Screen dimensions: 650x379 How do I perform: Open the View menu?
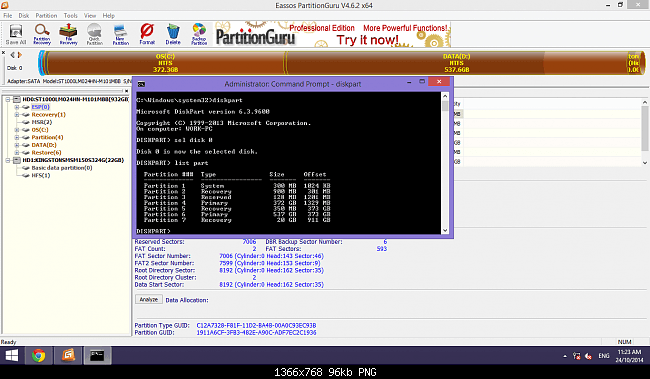click(90, 15)
